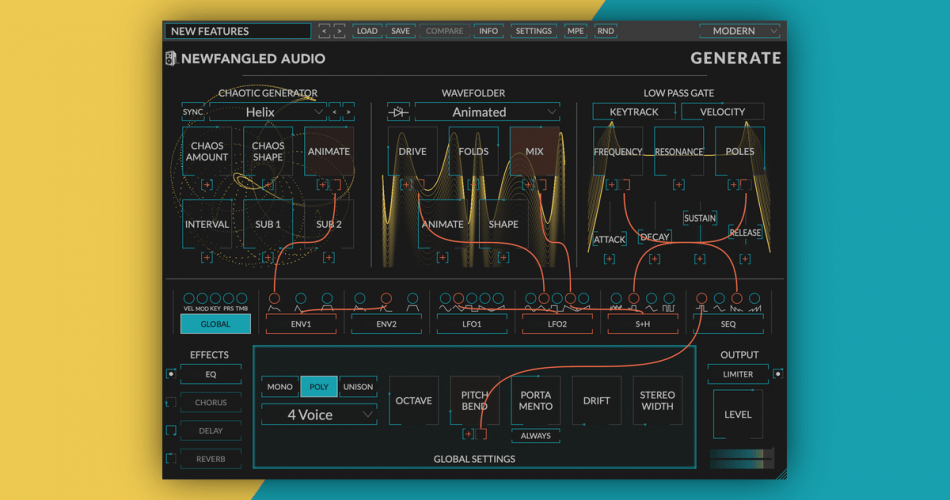Open the Animated wavefolder dropdown

[x=487, y=112]
